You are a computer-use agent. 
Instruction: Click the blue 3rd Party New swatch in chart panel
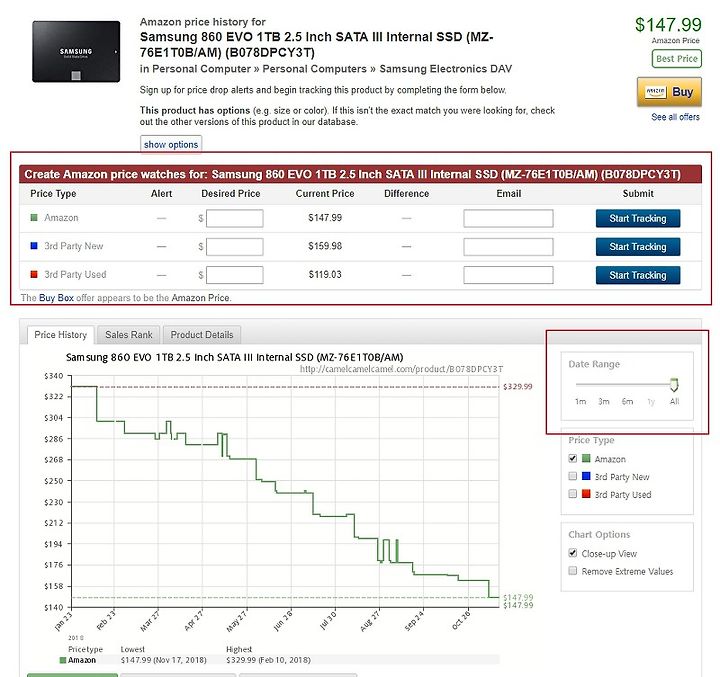tap(586, 476)
